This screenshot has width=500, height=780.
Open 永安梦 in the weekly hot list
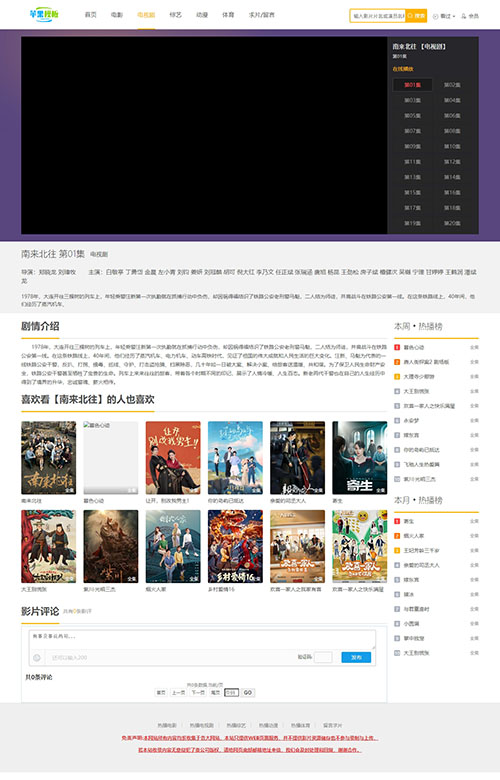coord(411,420)
